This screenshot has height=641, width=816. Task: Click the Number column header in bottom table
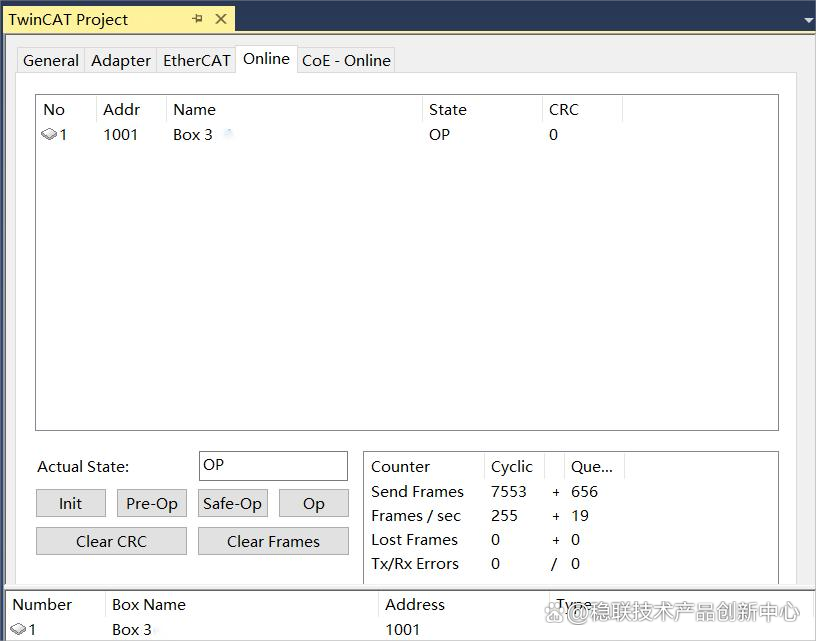[56, 605]
